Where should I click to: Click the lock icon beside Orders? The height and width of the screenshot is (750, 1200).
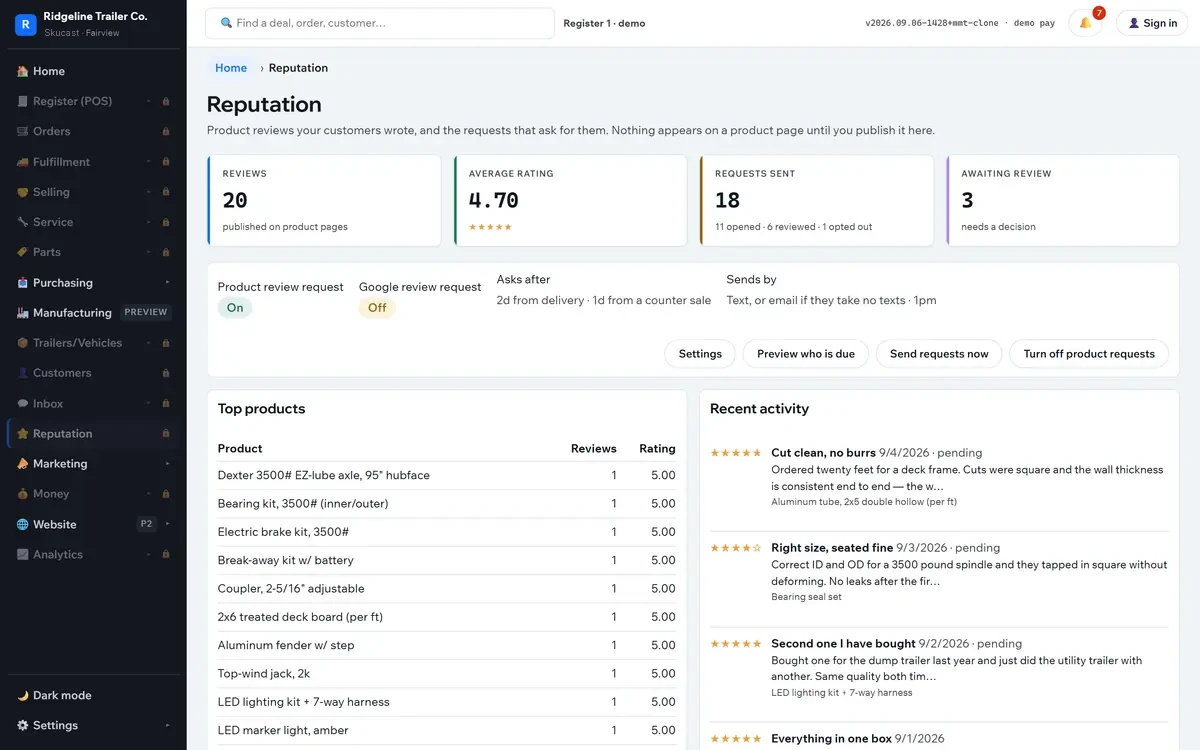coord(166,131)
